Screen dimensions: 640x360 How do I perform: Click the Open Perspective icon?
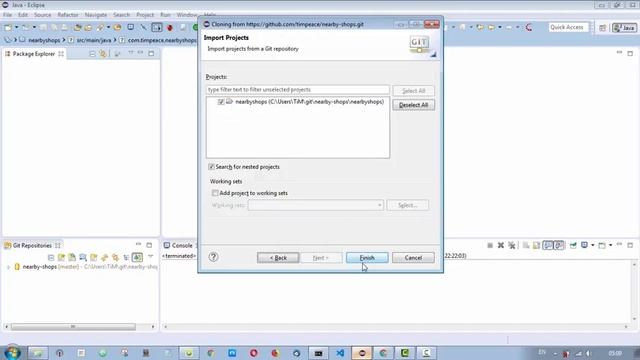(x=602, y=28)
